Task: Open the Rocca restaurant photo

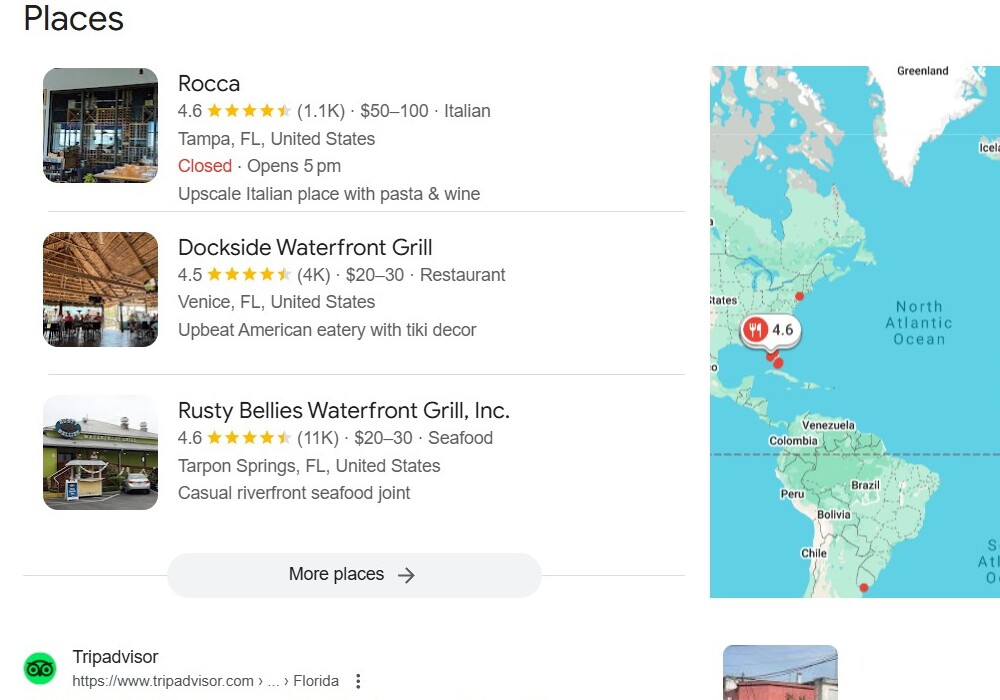Action: (100, 125)
